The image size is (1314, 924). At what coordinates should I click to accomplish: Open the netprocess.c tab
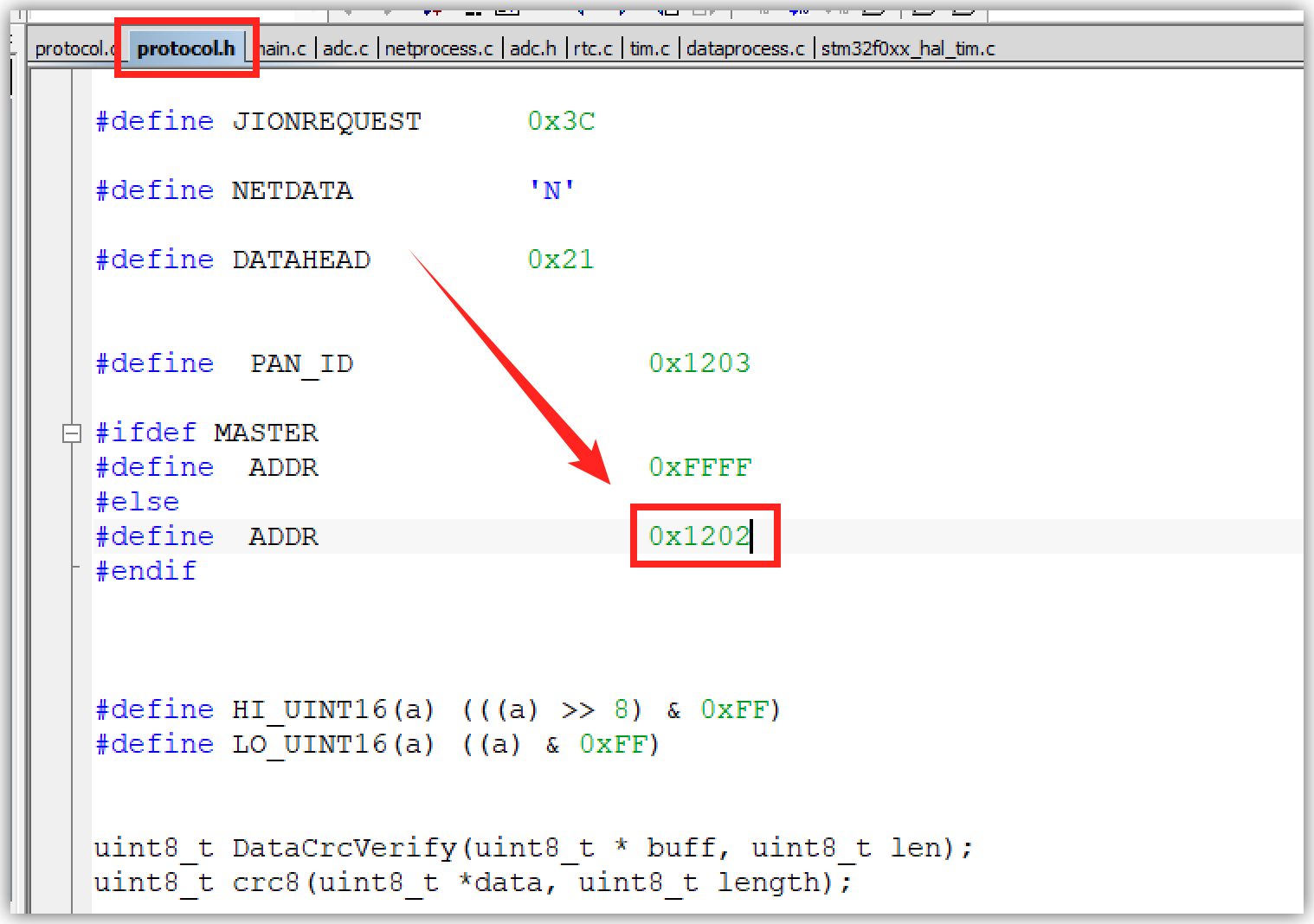pos(438,48)
